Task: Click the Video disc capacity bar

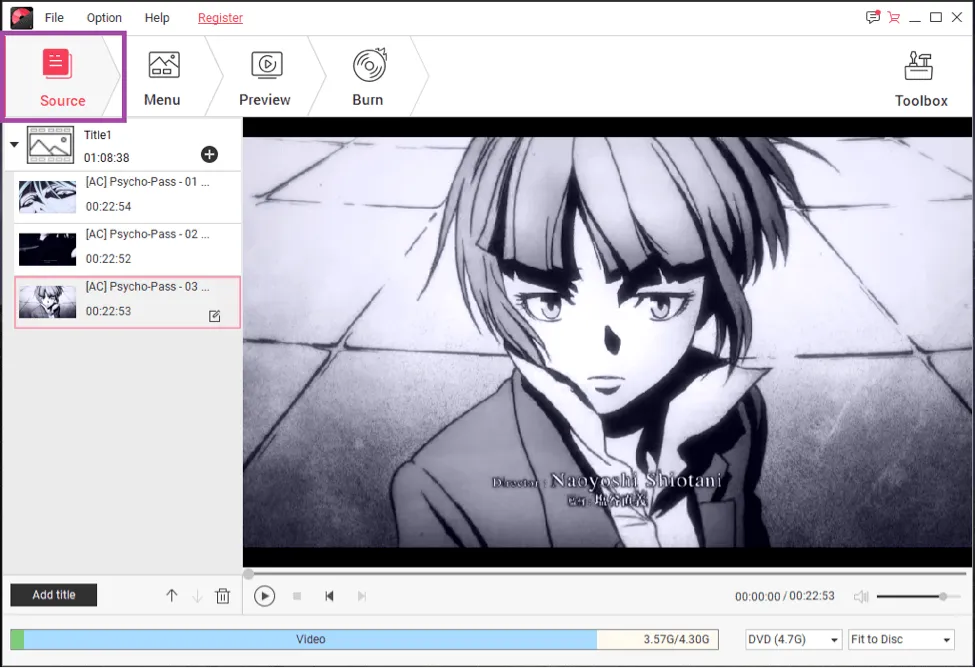Action: click(x=364, y=639)
